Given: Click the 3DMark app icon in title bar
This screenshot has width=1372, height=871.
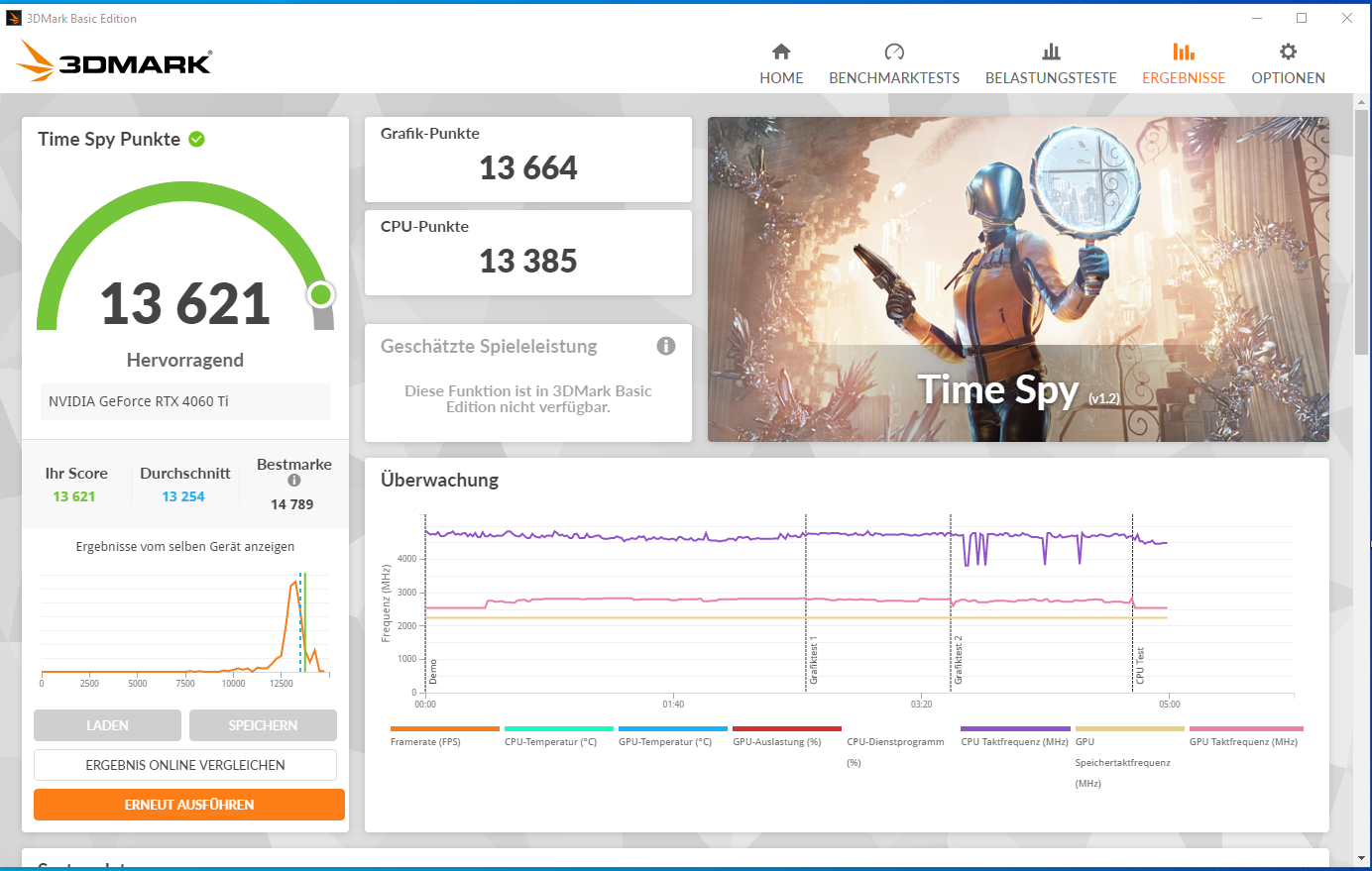Looking at the screenshot, I should point(14,18).
